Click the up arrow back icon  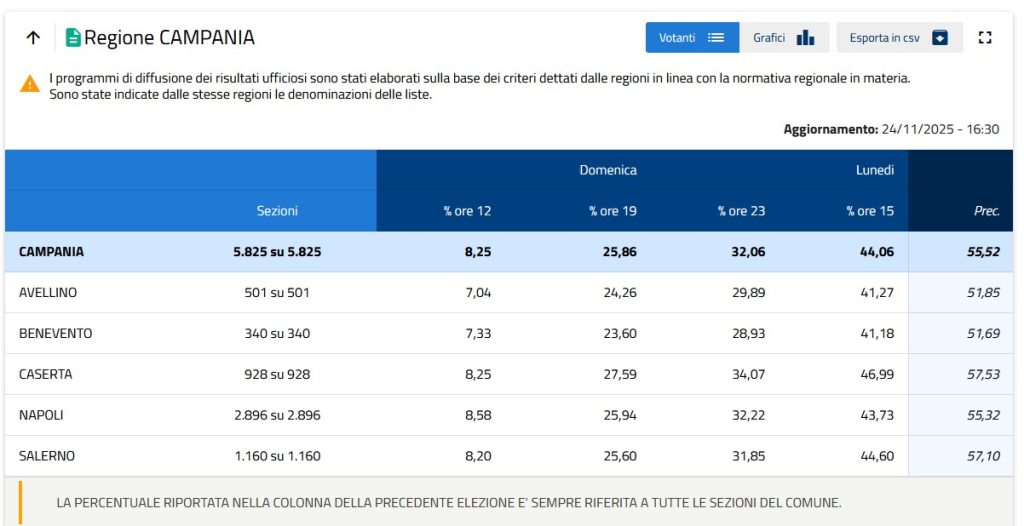pos(33,38)
